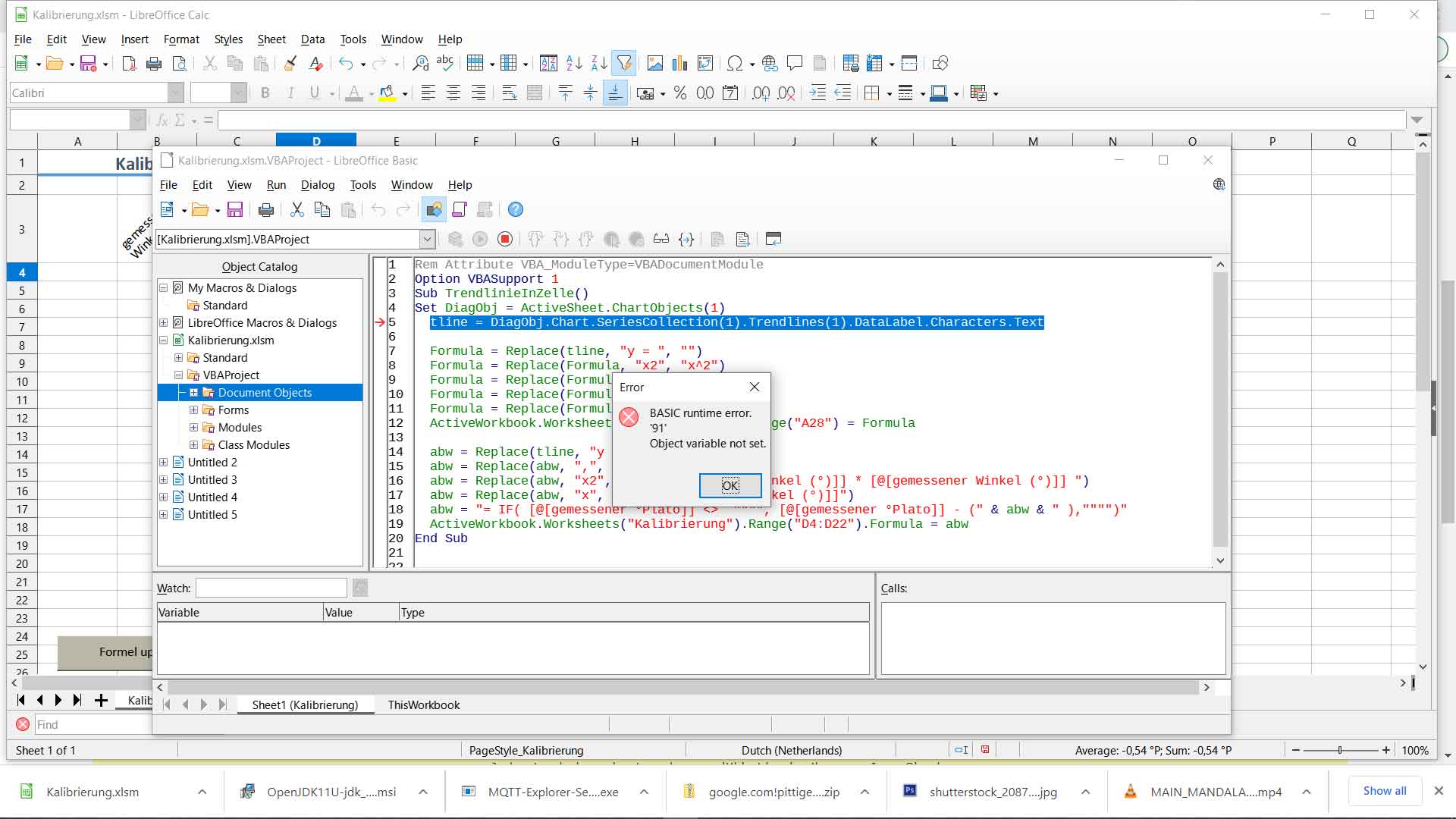Click the Cut icon in Basic IDE toolbar
1456x819 pixels.
pos(297,210)
